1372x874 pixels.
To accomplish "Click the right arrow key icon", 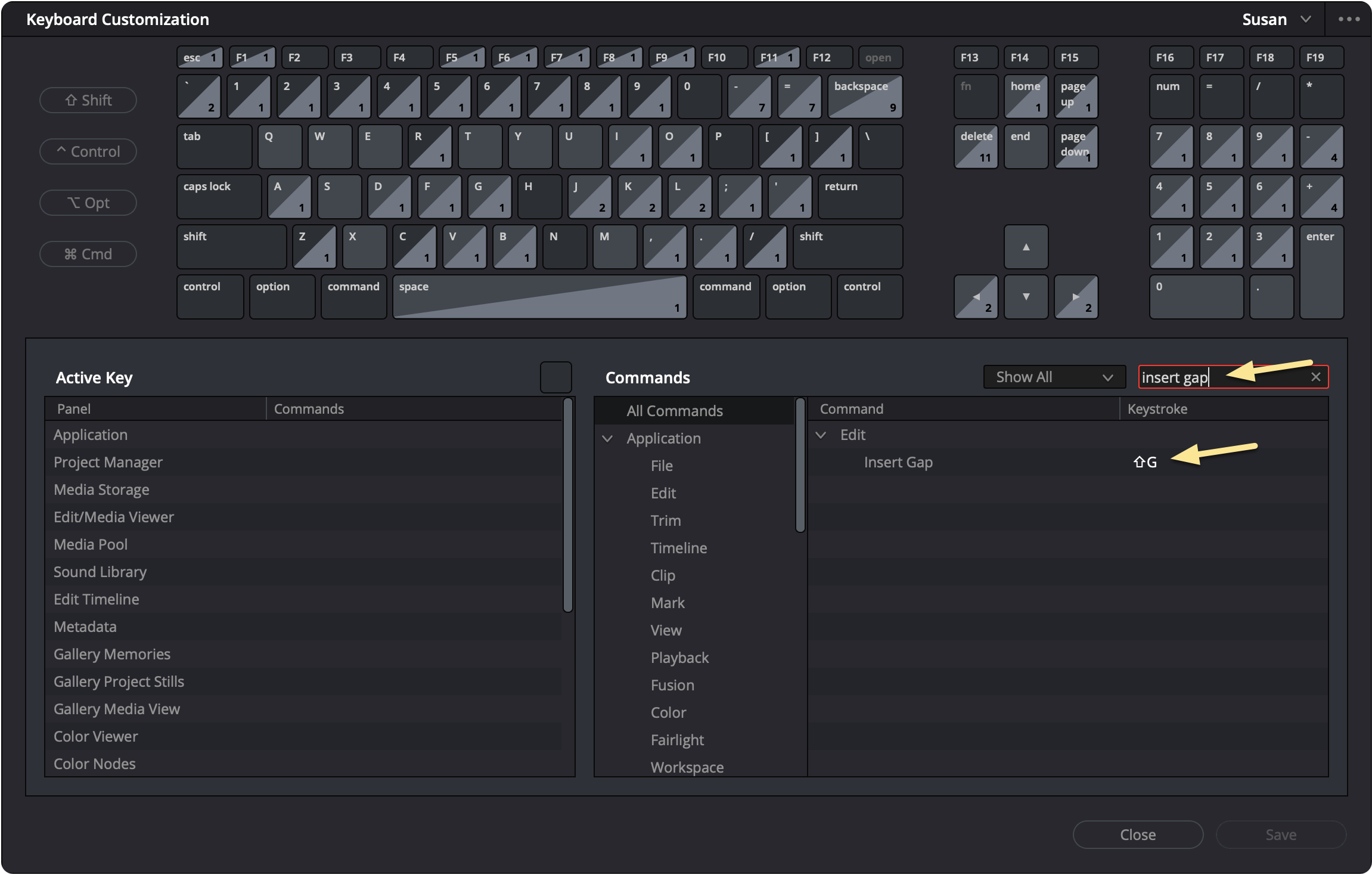I will click(1076, 296).
